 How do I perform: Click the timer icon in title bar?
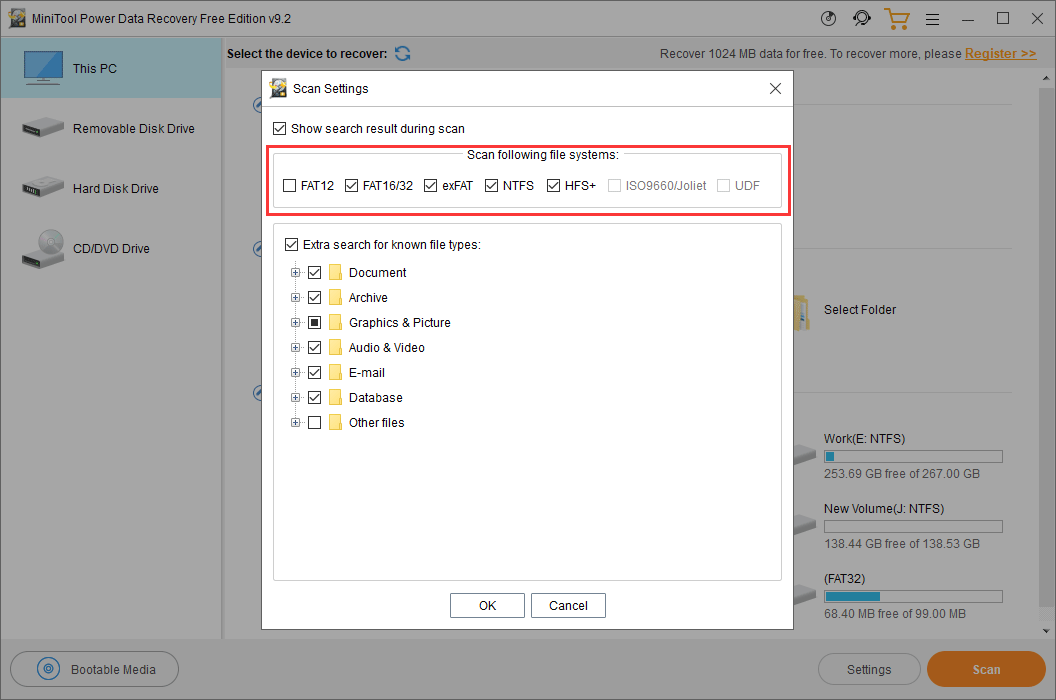[828, 19]
